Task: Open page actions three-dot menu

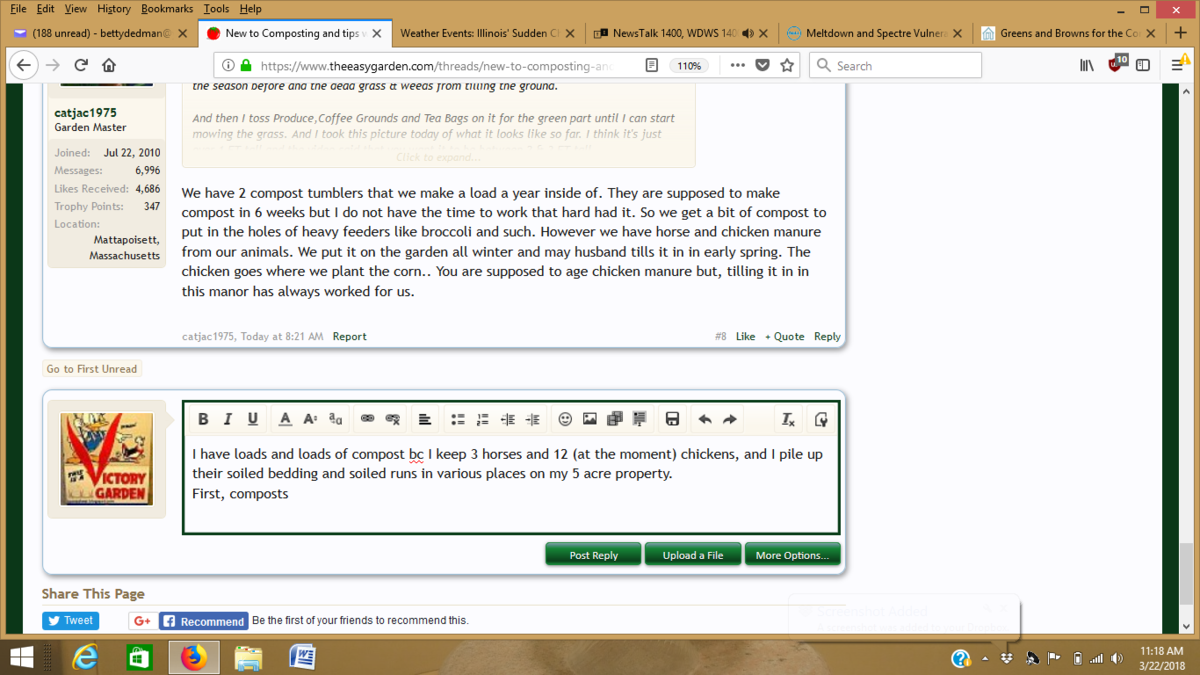Action: (738, 66)
